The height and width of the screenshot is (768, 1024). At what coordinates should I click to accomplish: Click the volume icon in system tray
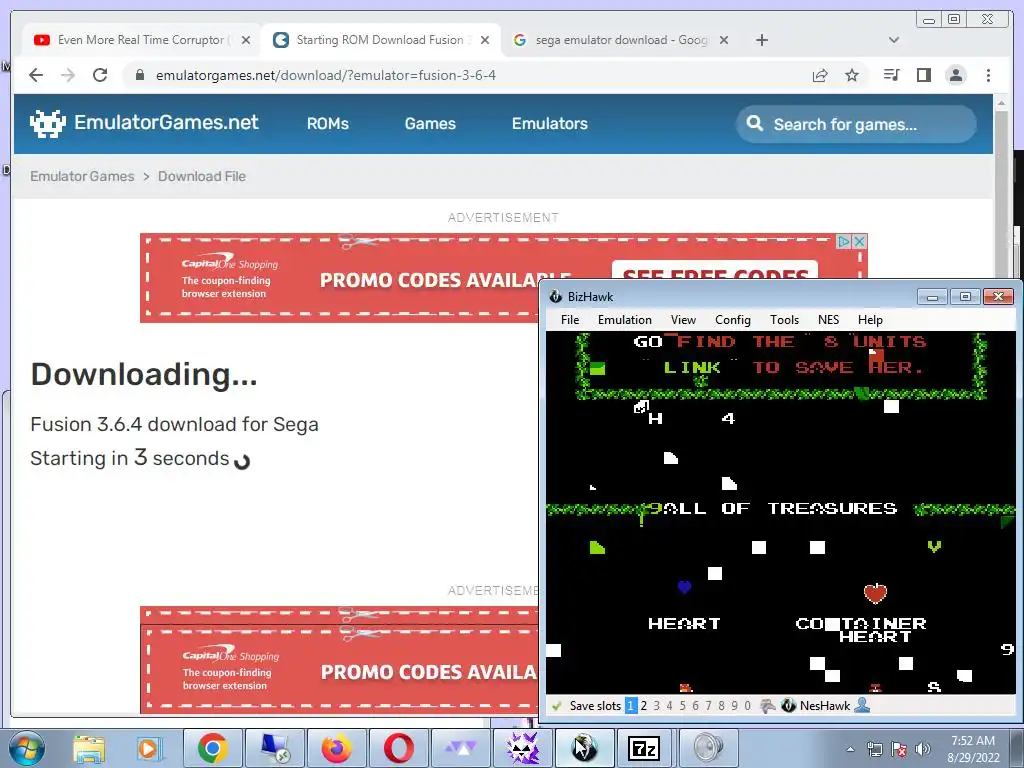(923, 749)
